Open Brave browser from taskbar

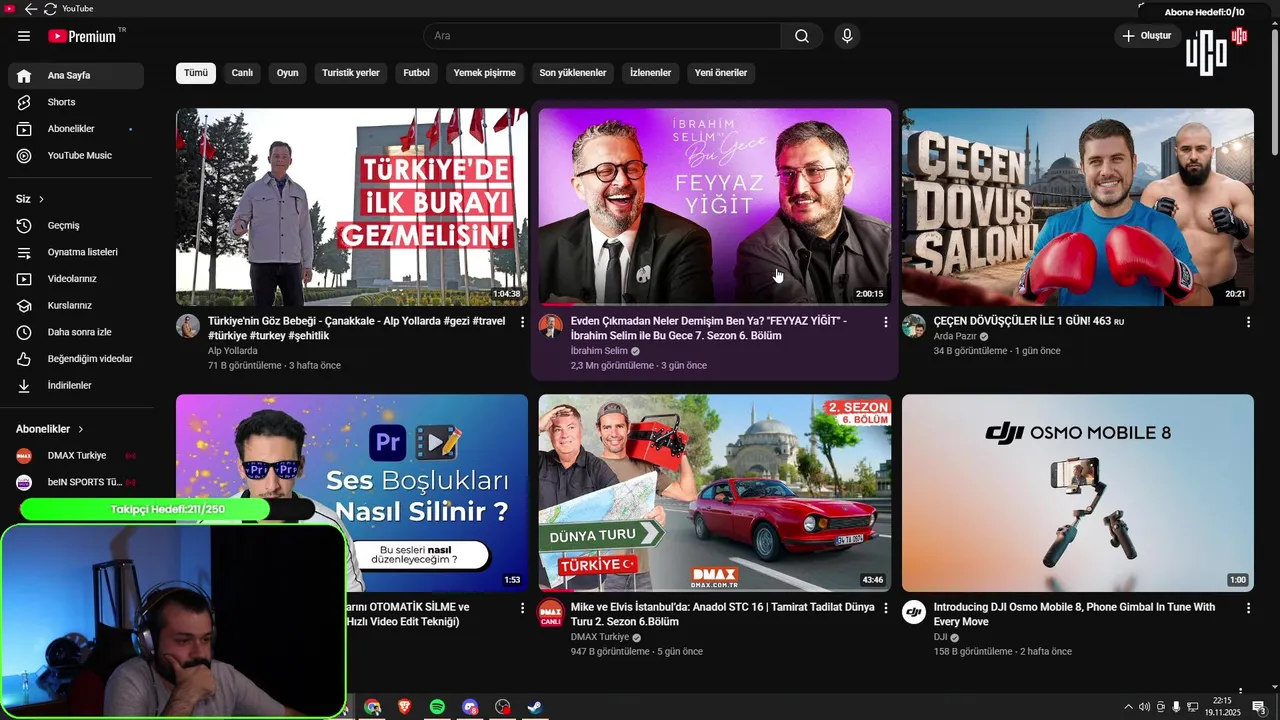coord(404,707)
